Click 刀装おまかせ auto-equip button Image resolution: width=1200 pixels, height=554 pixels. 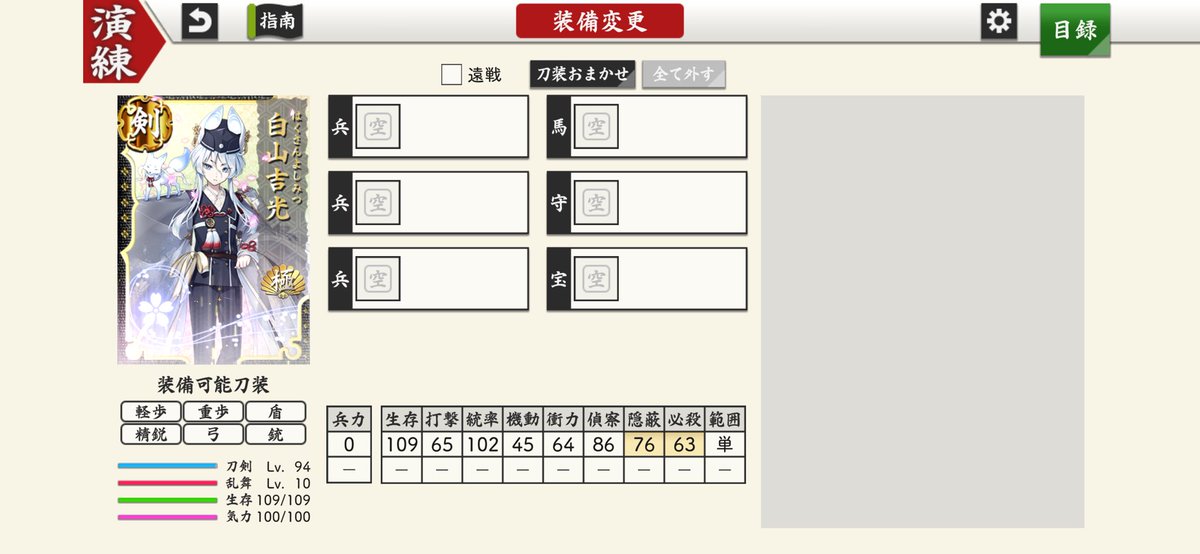(x=583, y=74)
